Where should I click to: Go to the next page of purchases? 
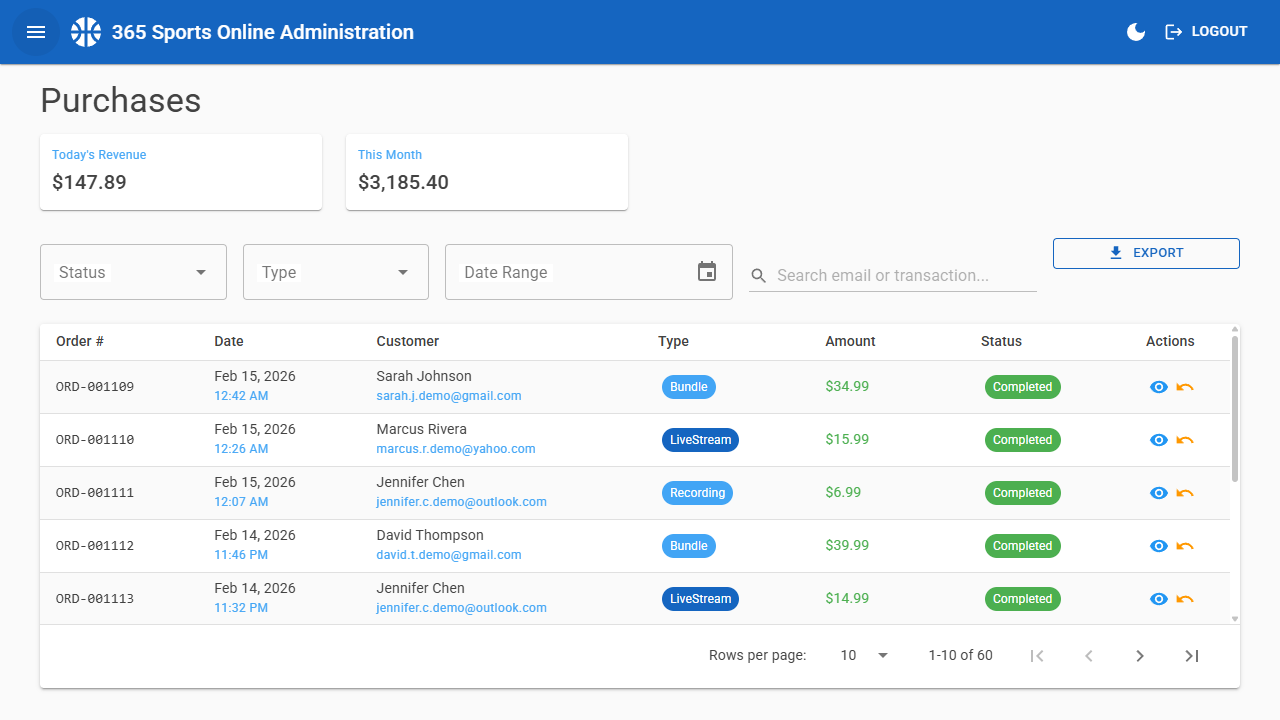point(1140,656)
